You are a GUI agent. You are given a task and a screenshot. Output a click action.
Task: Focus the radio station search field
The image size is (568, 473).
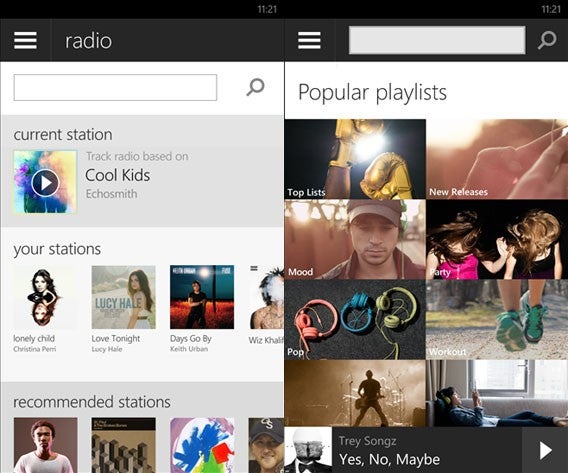(x=115, y=88)
